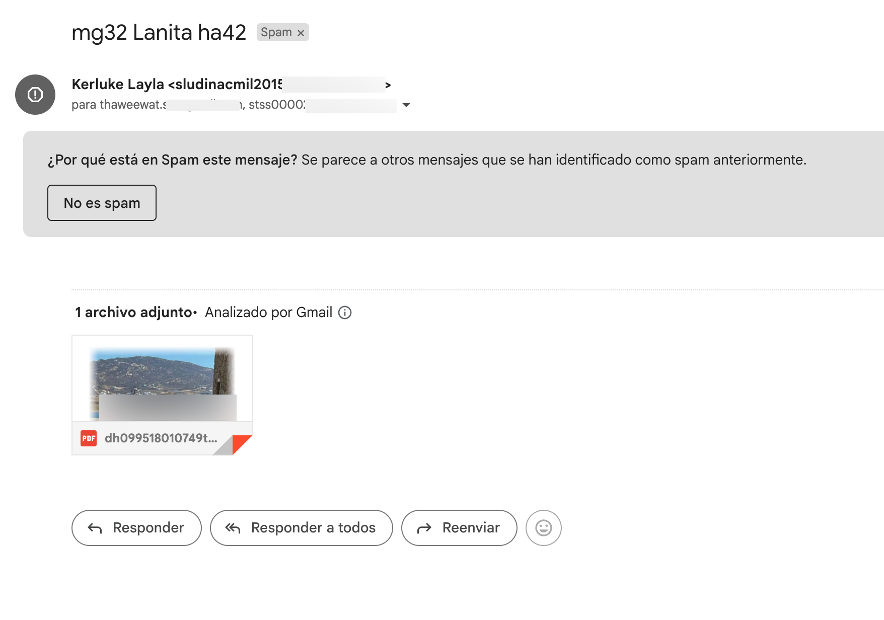Image resolution: width=884 pixels, height=620 pixels.
Task: Click the attachment filename dh099518010749t
Action: point(160,438)
